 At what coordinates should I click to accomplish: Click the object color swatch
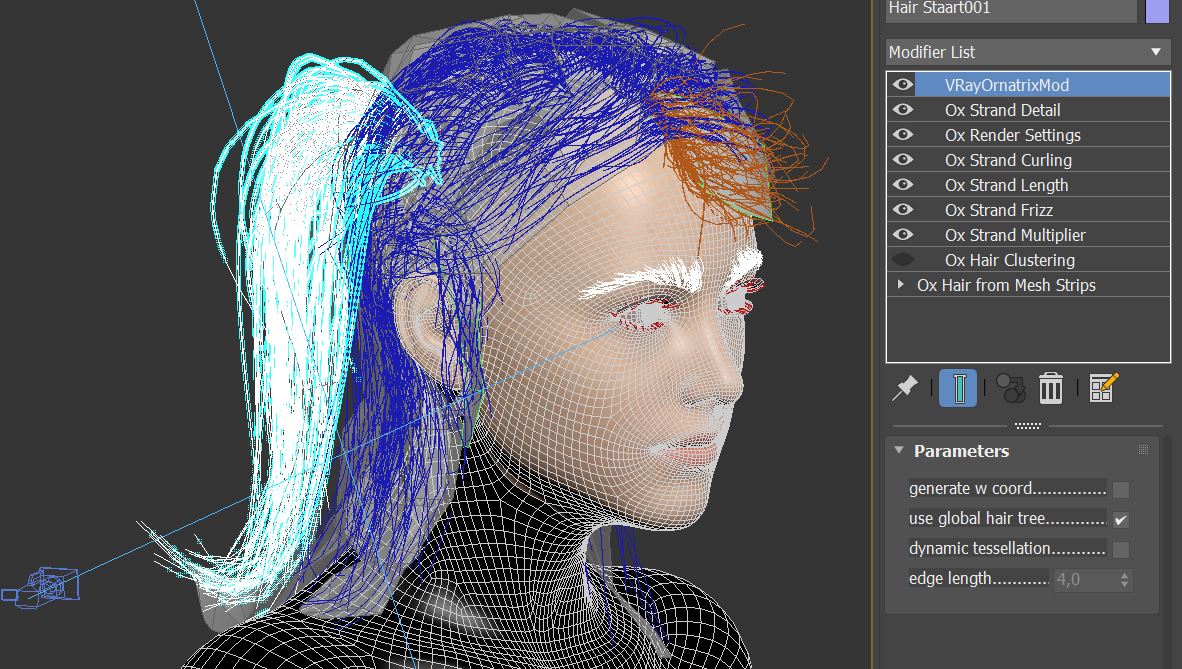(1157, 10)
